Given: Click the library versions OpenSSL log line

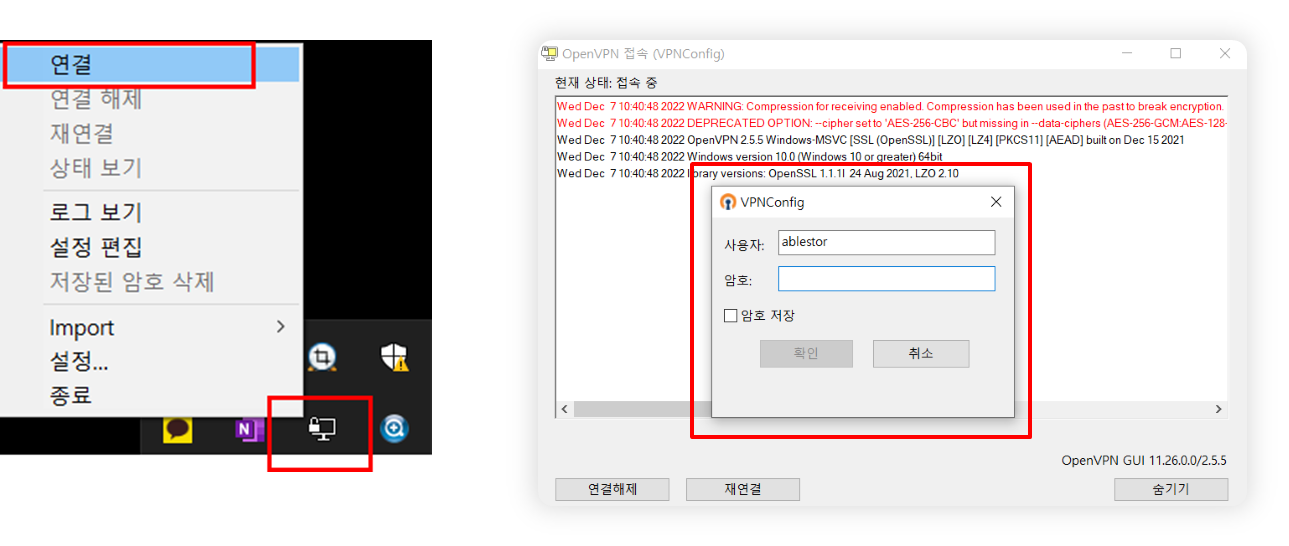Looking at the screenshot, I should coord(758,174).
